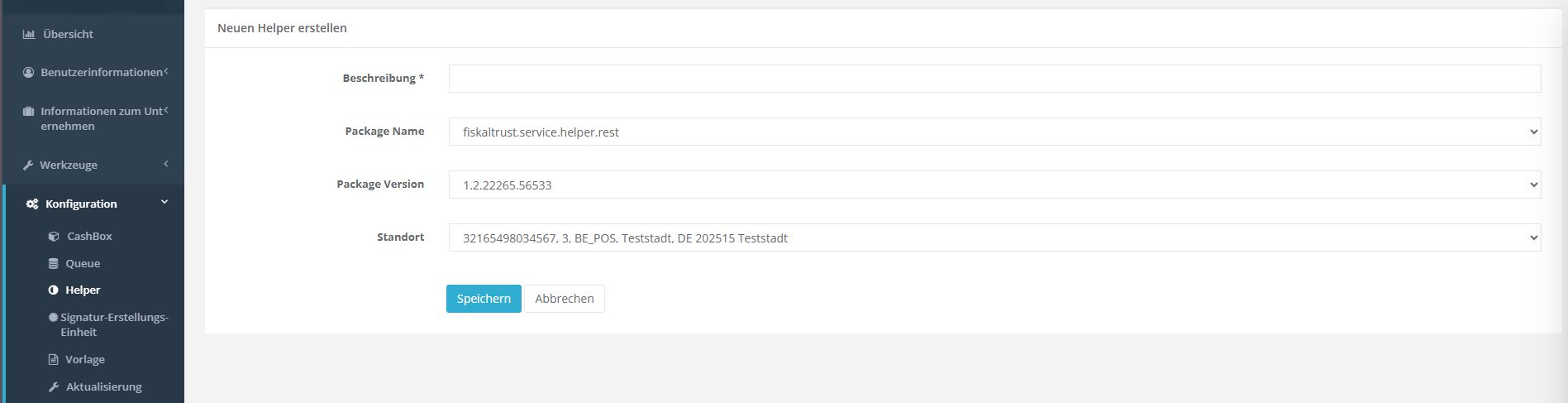Viewport: 1568px width, 403px height.
Task: Click the Konfiguration gears icon
Action: [x=32, y=204]
